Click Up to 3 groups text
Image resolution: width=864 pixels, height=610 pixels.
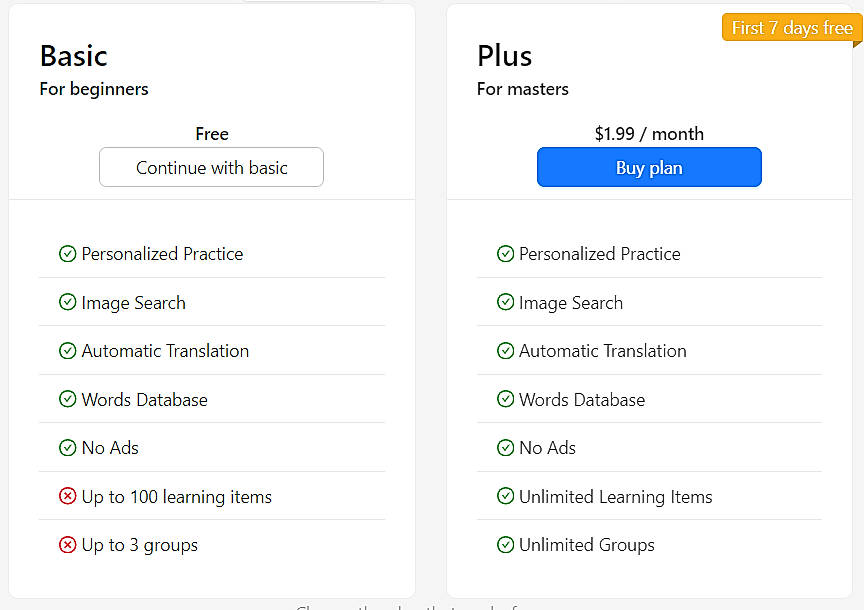(x=139, y=546)
